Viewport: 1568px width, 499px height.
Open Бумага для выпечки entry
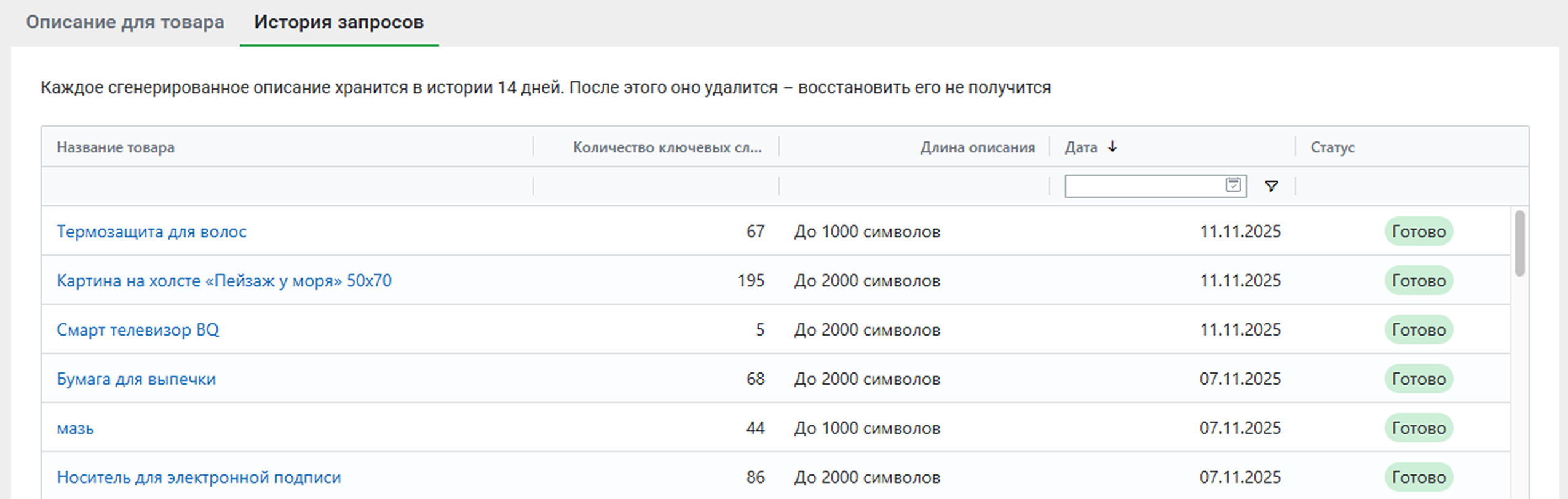[x=136, y=379]
